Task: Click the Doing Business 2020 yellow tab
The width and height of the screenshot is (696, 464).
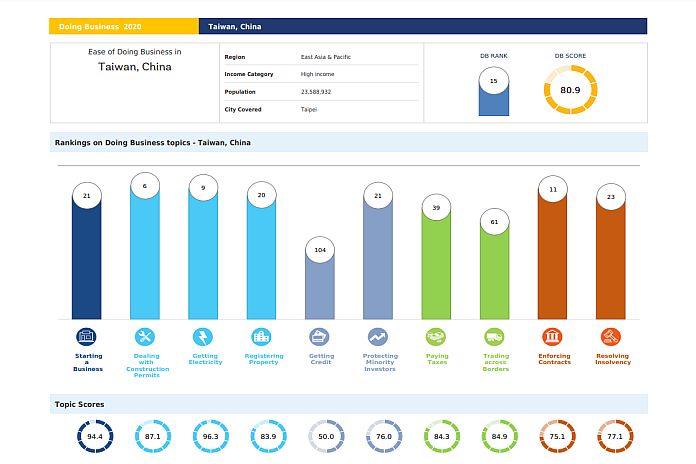Action: [x=124, y=26]
